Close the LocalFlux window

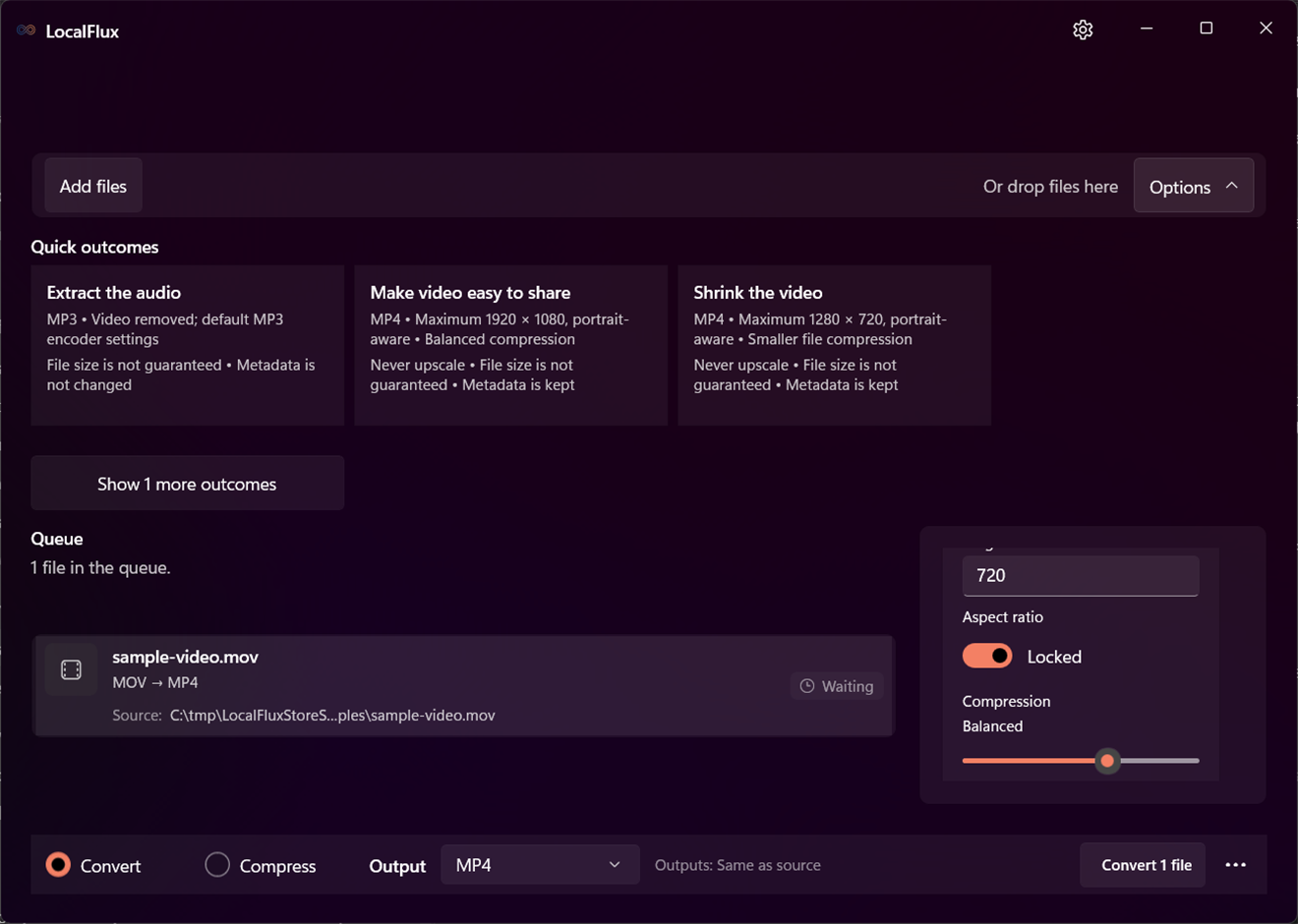(1267, 29)
